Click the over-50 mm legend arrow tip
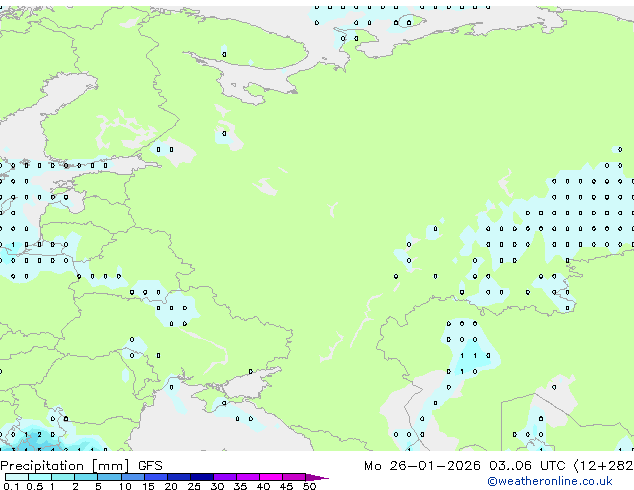This screenshot has height=490, width=634. pos(317,478)
